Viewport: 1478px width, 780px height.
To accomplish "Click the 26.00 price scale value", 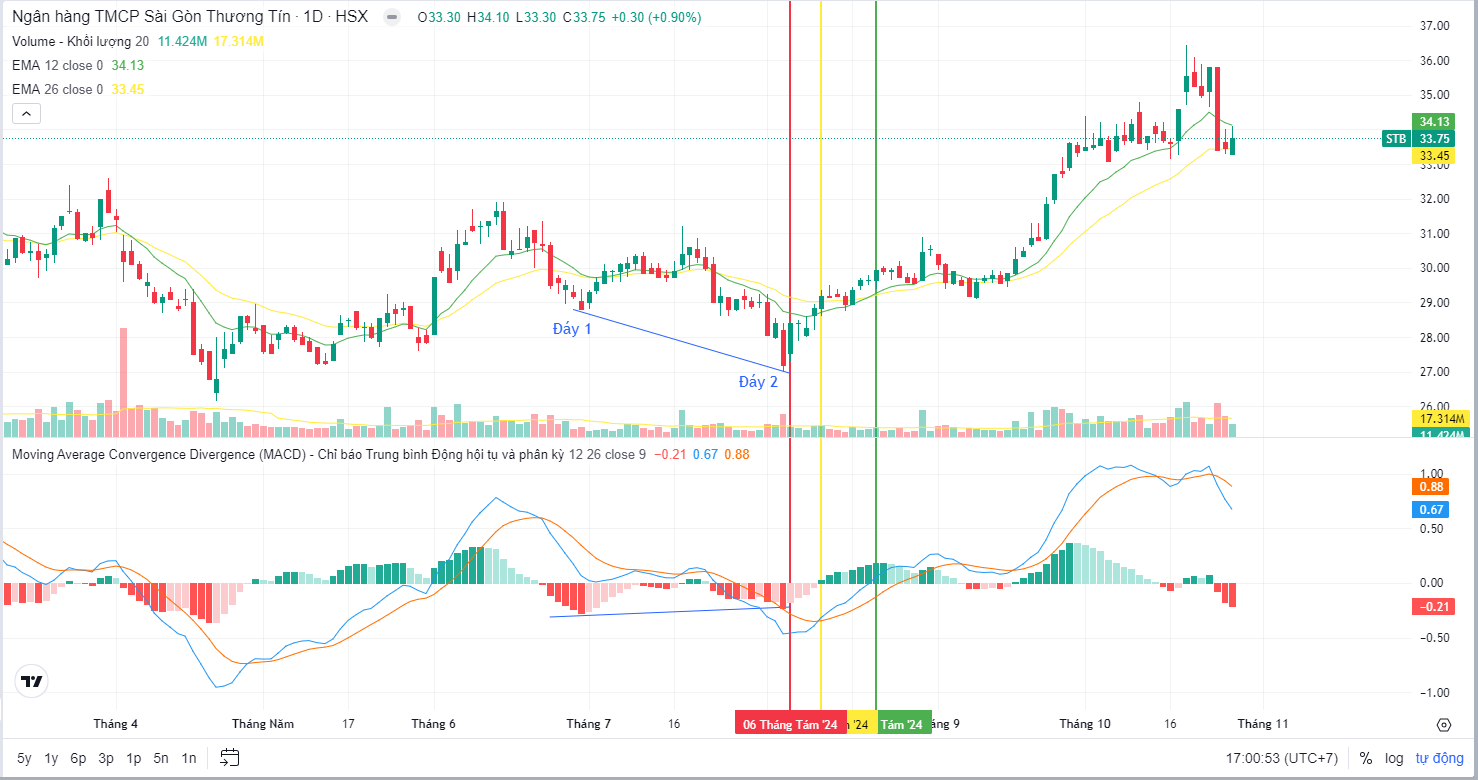I will coord(1435,406).
